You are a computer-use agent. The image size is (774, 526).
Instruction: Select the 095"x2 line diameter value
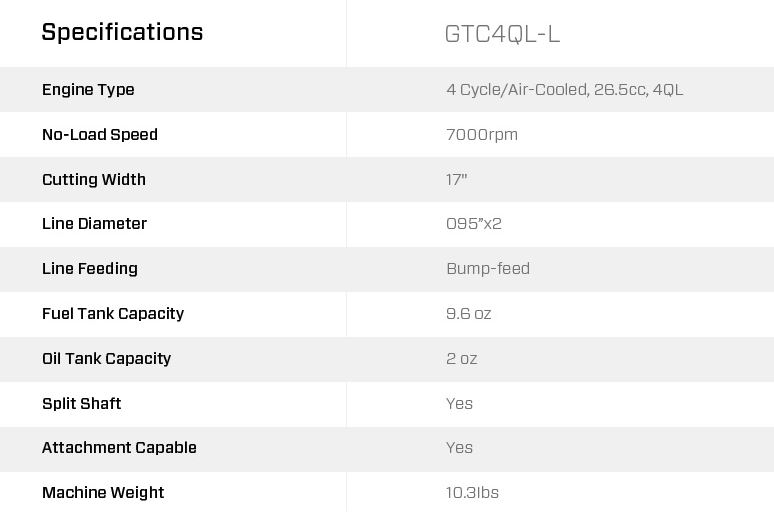click(x=473, y=224)
